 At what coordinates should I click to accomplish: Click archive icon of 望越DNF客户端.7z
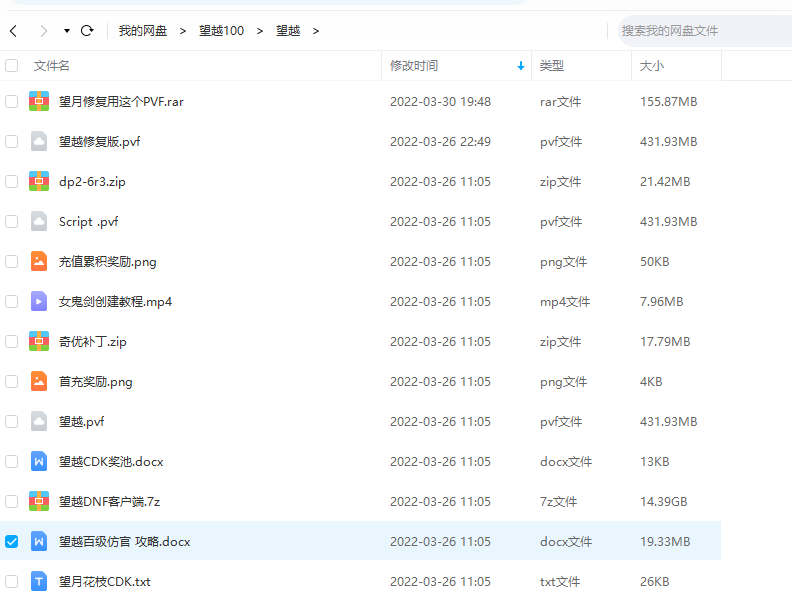(39, 501)
